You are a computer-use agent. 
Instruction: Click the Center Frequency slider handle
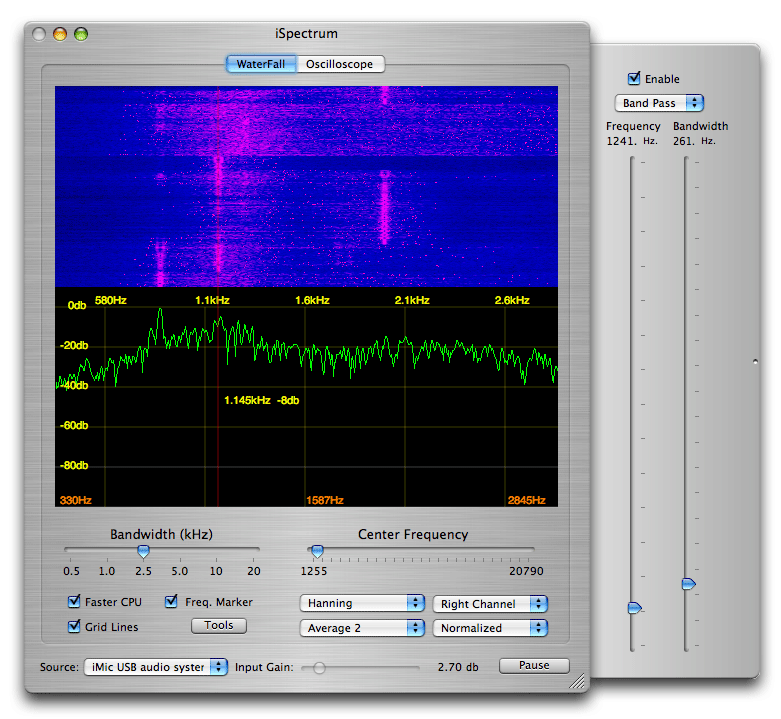click(x=317, y=551)
